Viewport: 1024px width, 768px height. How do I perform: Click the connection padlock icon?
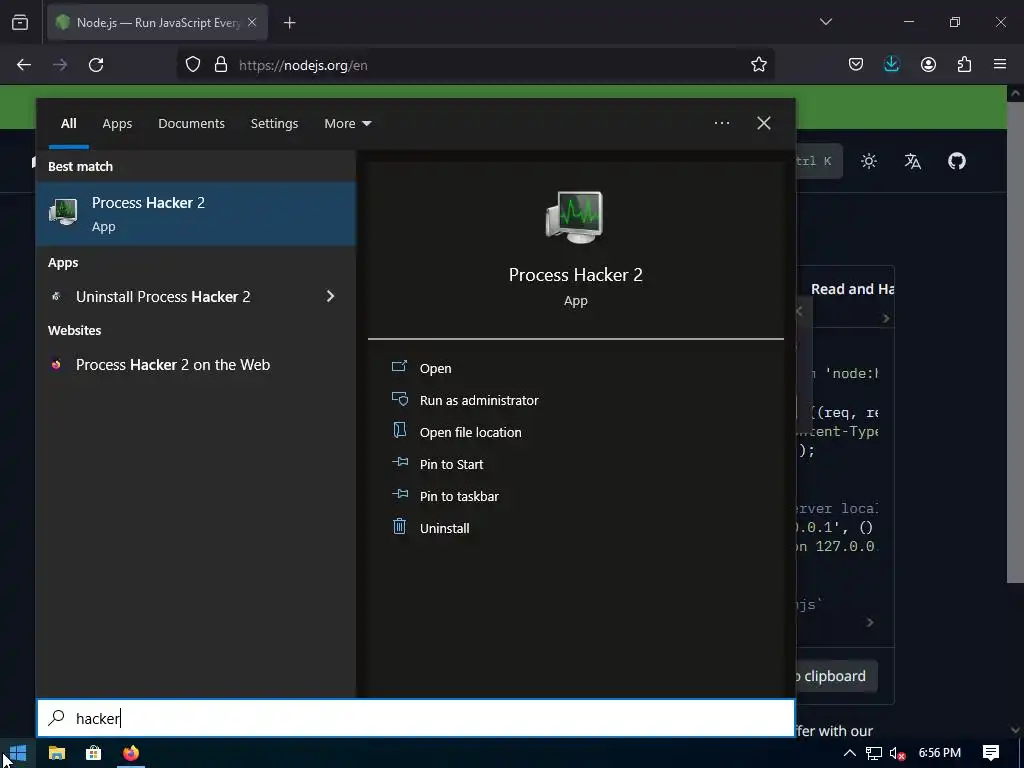tap(221, 65)
